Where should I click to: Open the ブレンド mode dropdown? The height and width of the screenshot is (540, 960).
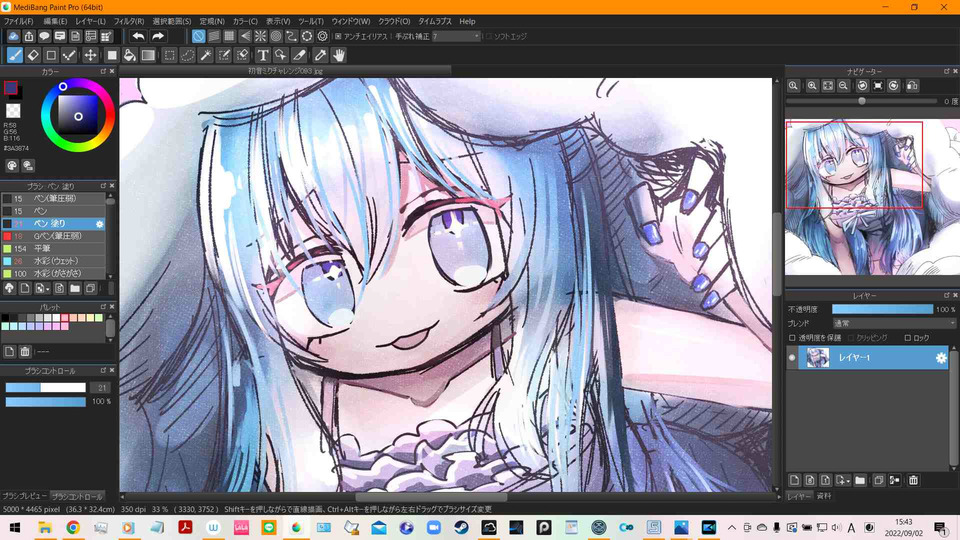[893, 323]
